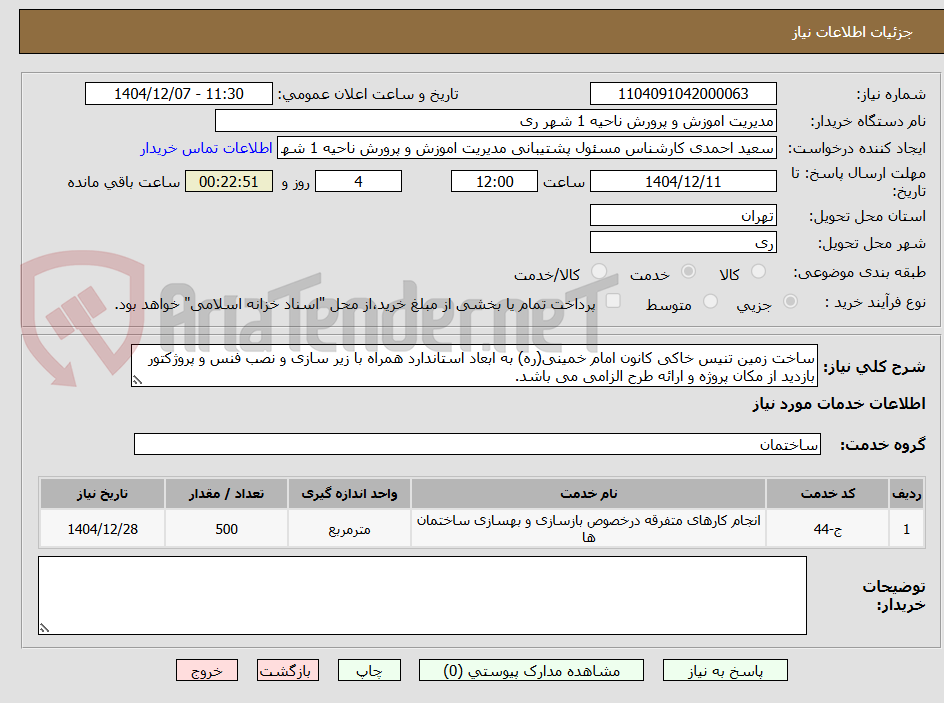Click the چاپ print button
This screenshot has height=703, width=944.
click(369, 670)
